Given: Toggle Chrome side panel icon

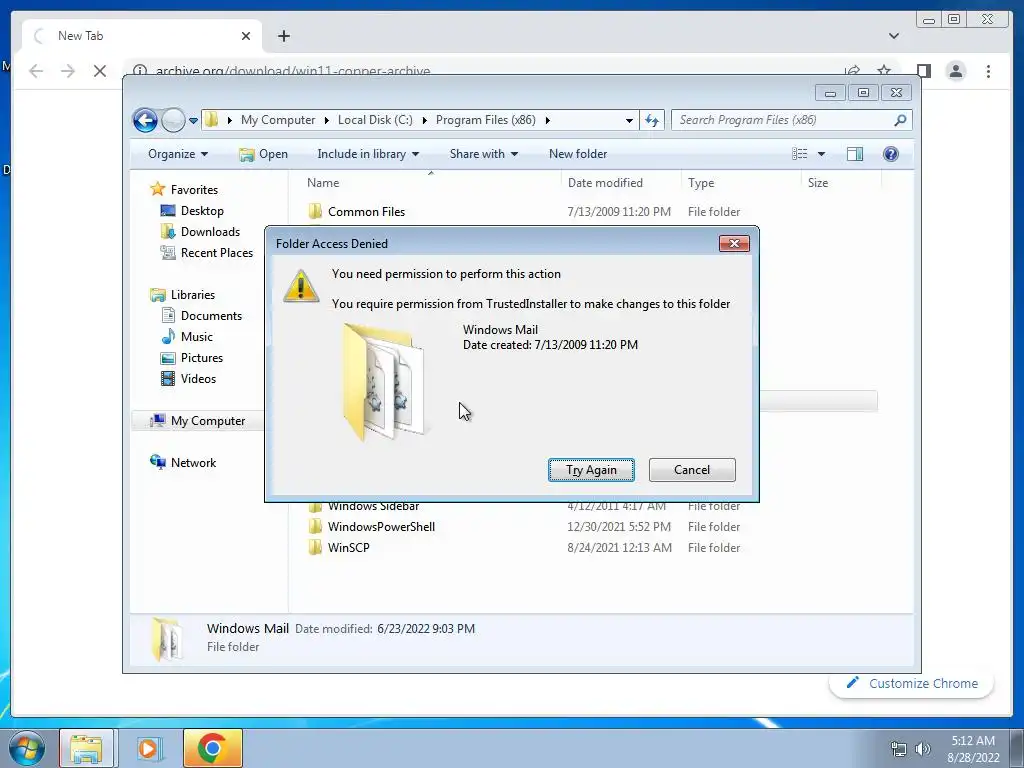Looking at the screenshot, I should point(923,71).
